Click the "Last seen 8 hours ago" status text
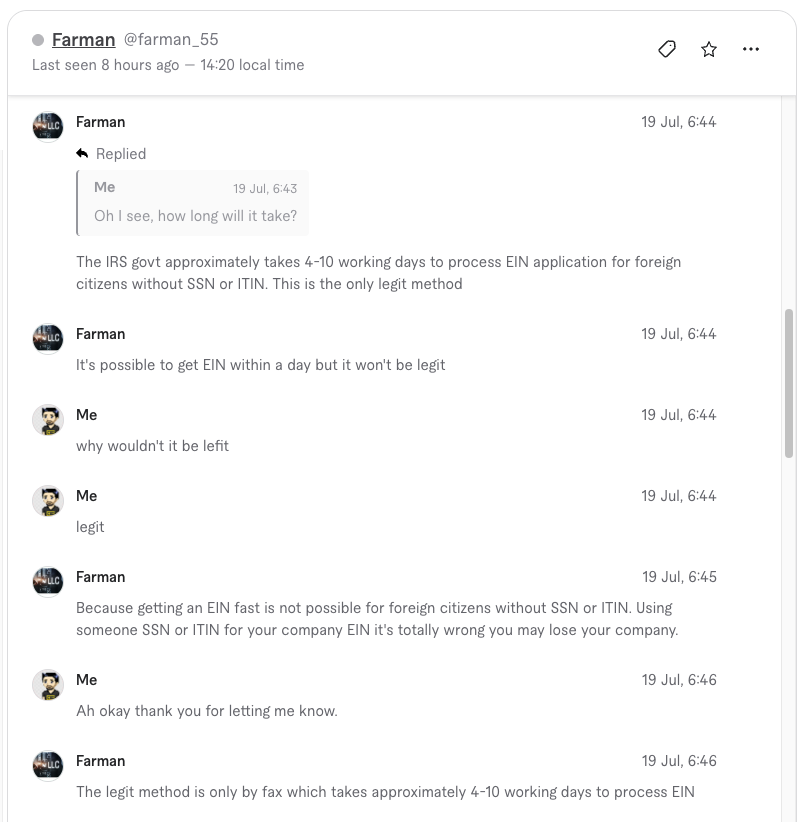The width and height of the screenshot is (806, 822). click(x=105, y=65)
